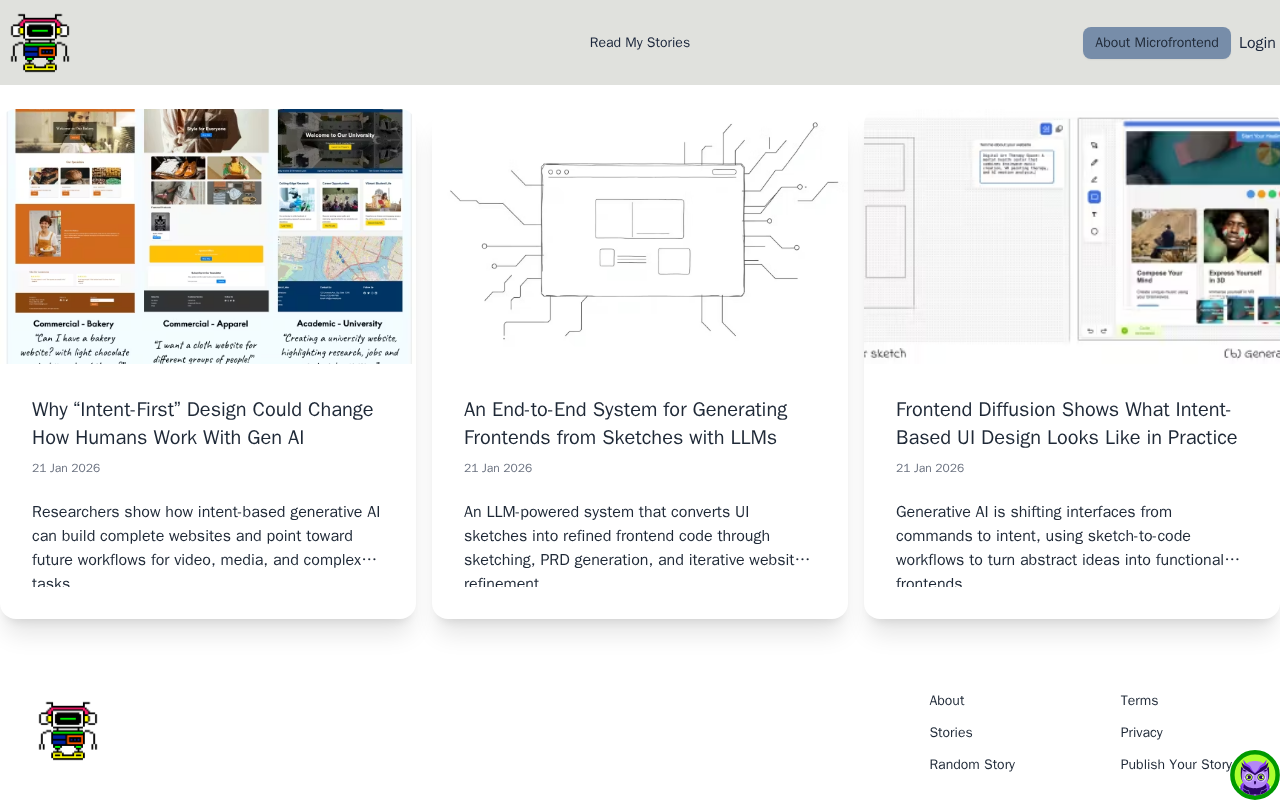Open a Random Story from footer
The height and width of the screenshot is (800, 1280).
(972, 765)
